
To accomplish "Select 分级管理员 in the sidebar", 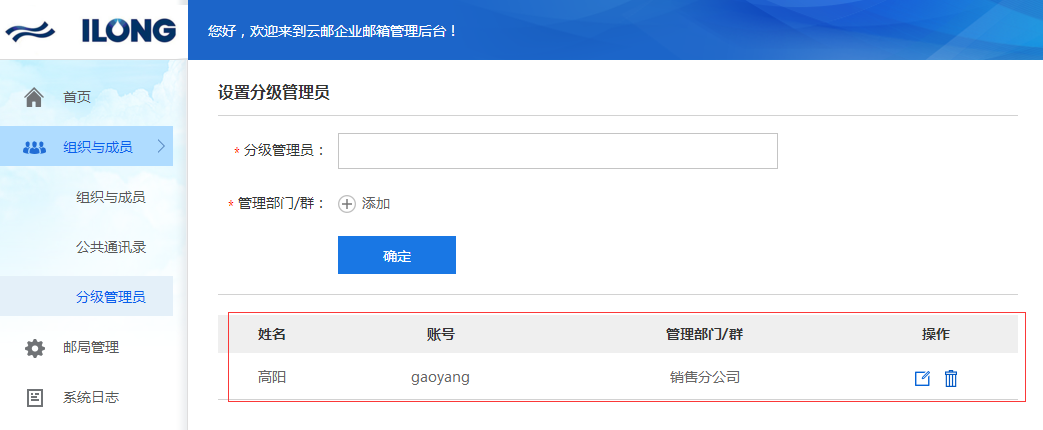I will 111,297.
